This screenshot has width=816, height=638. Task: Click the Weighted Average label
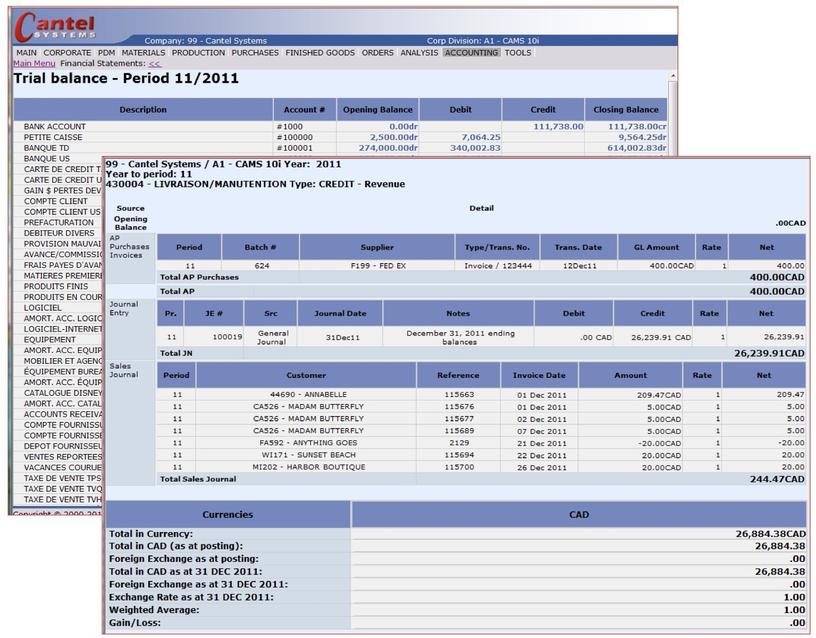click(154, 610)
